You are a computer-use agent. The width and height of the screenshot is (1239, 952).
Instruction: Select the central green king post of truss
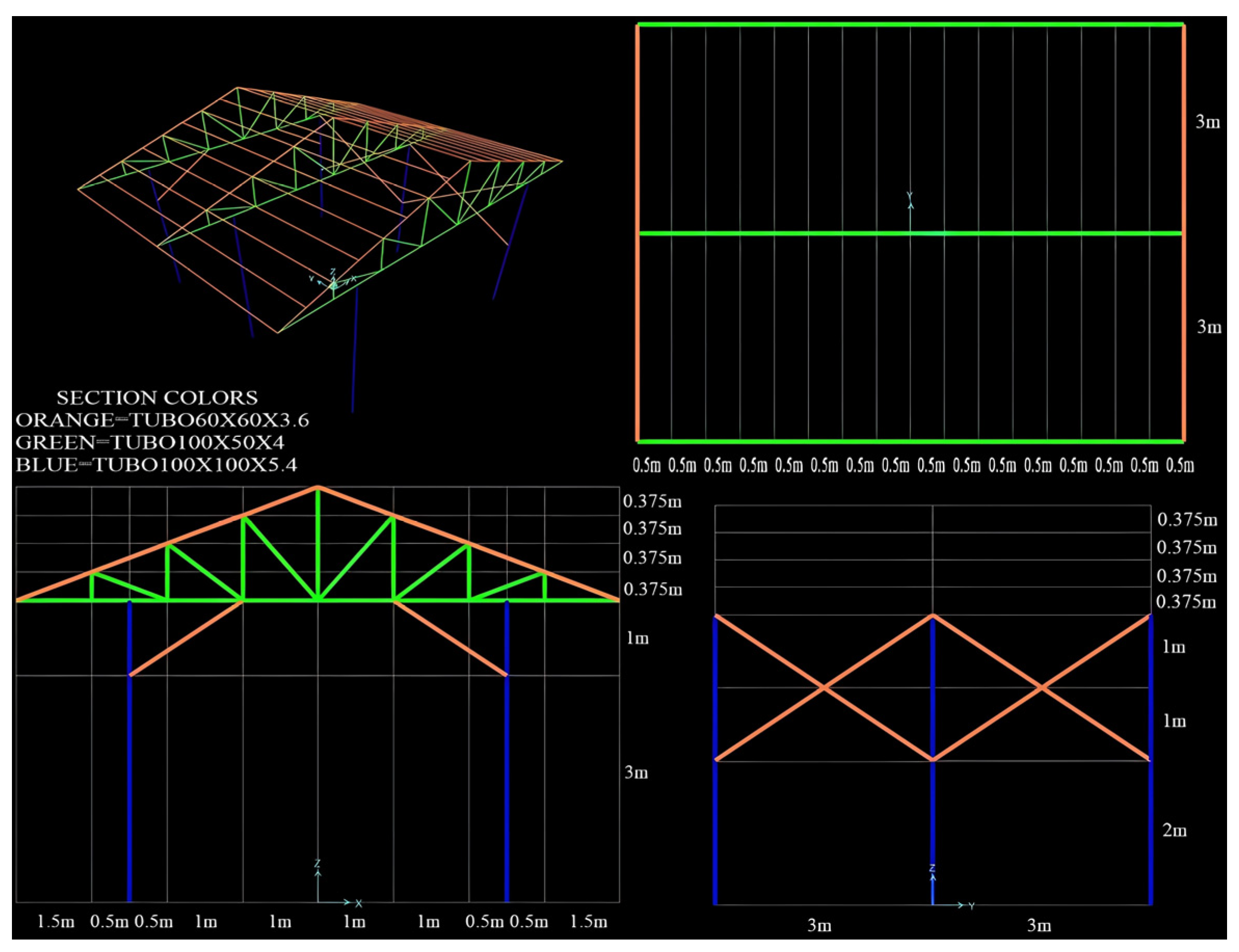point(318,544)
